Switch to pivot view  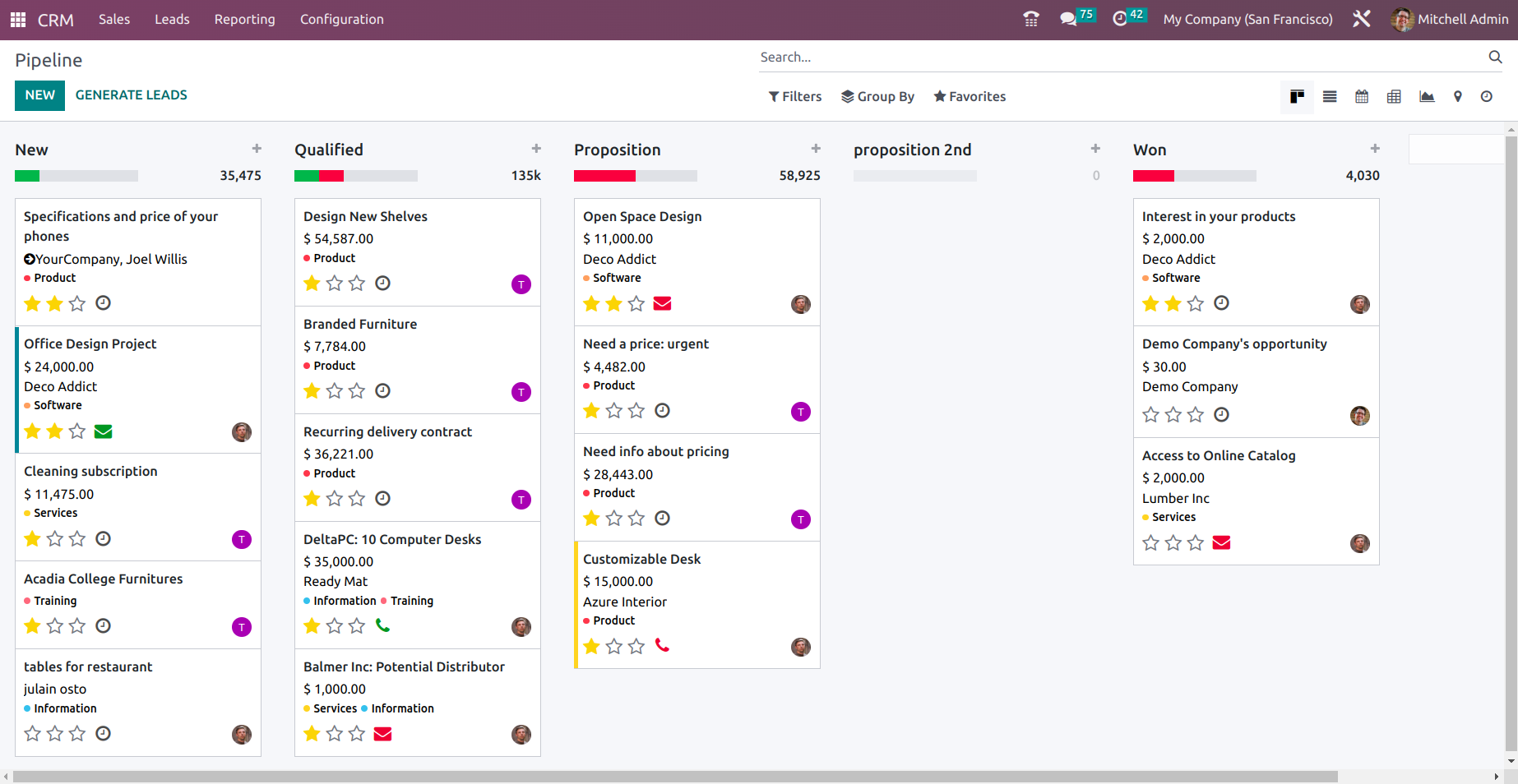(x=1394, y=96)
